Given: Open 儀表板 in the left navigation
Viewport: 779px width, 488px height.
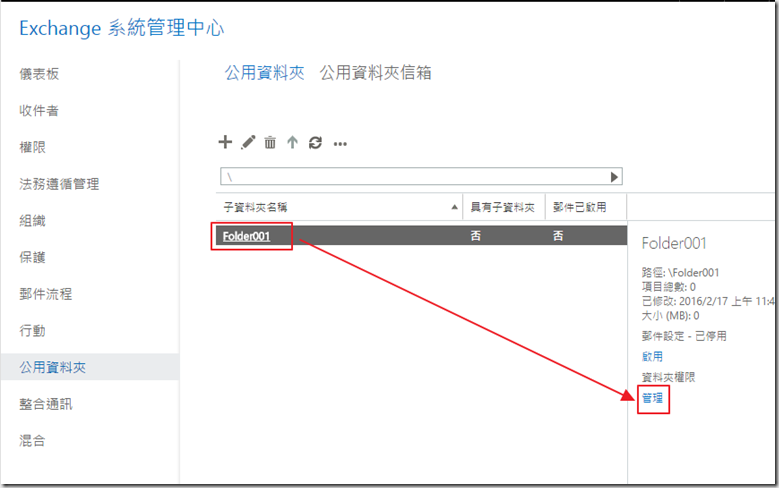Looking at the screenshot, I should point(39,74).
